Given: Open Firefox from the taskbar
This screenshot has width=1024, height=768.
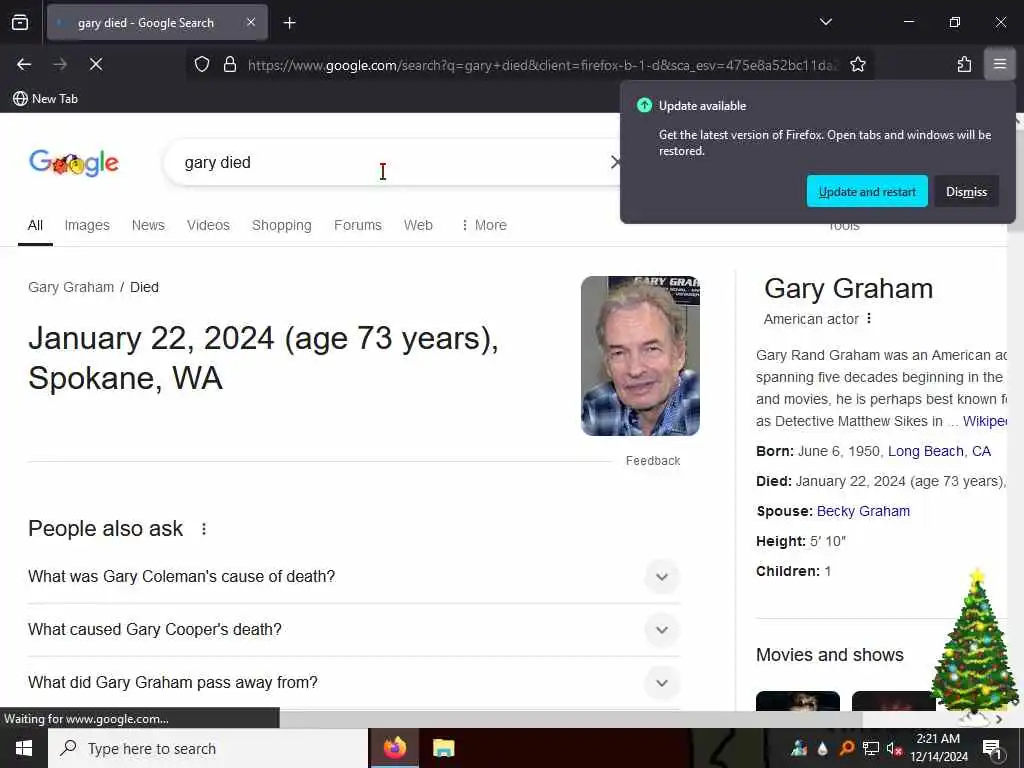Looking at the screenshot, I should click(x=394, y=748).
